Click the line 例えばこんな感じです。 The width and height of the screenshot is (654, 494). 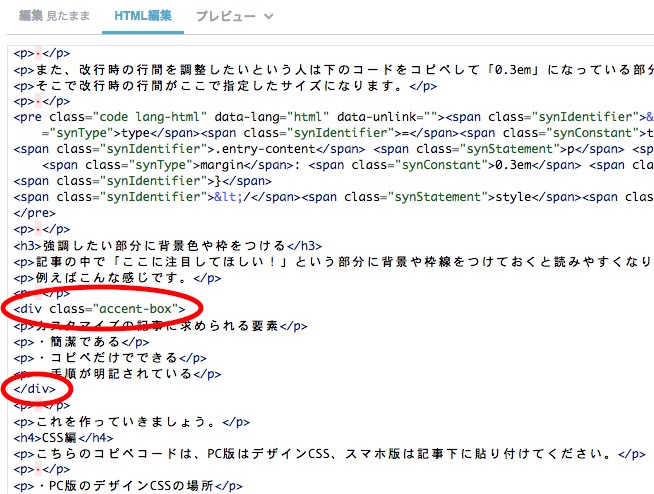[x=117, y=277]
